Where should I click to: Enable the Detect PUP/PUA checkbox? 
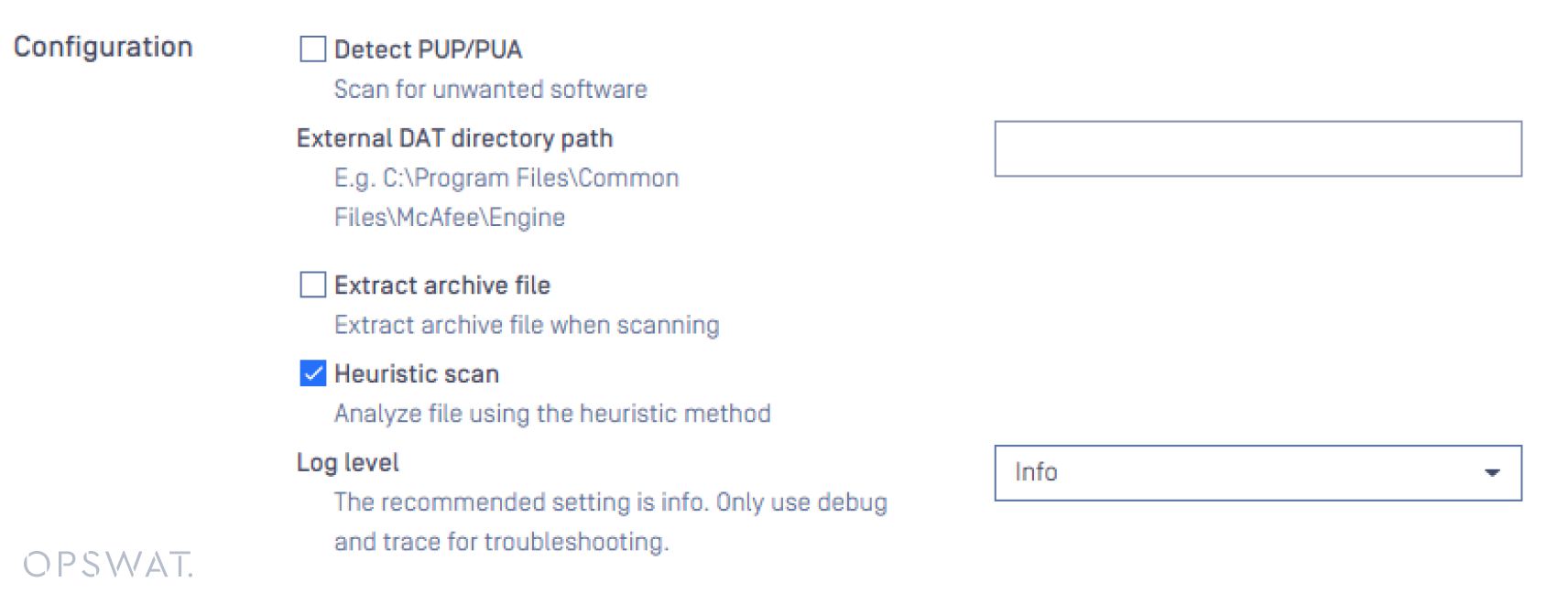coord(312,49)
